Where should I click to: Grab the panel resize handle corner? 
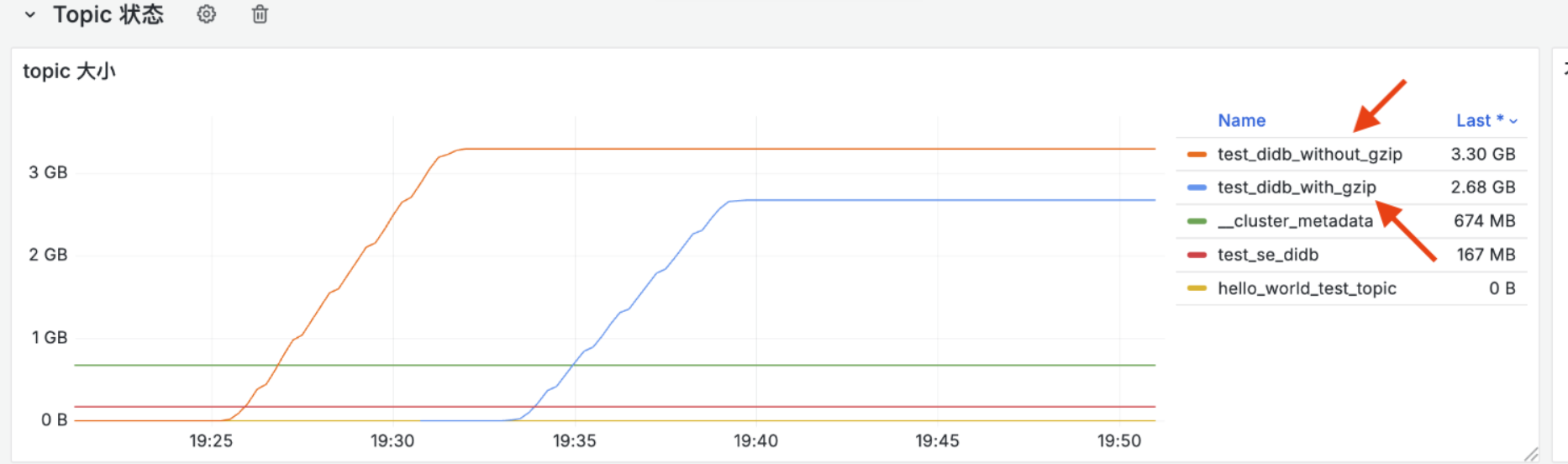point(1531,455)
